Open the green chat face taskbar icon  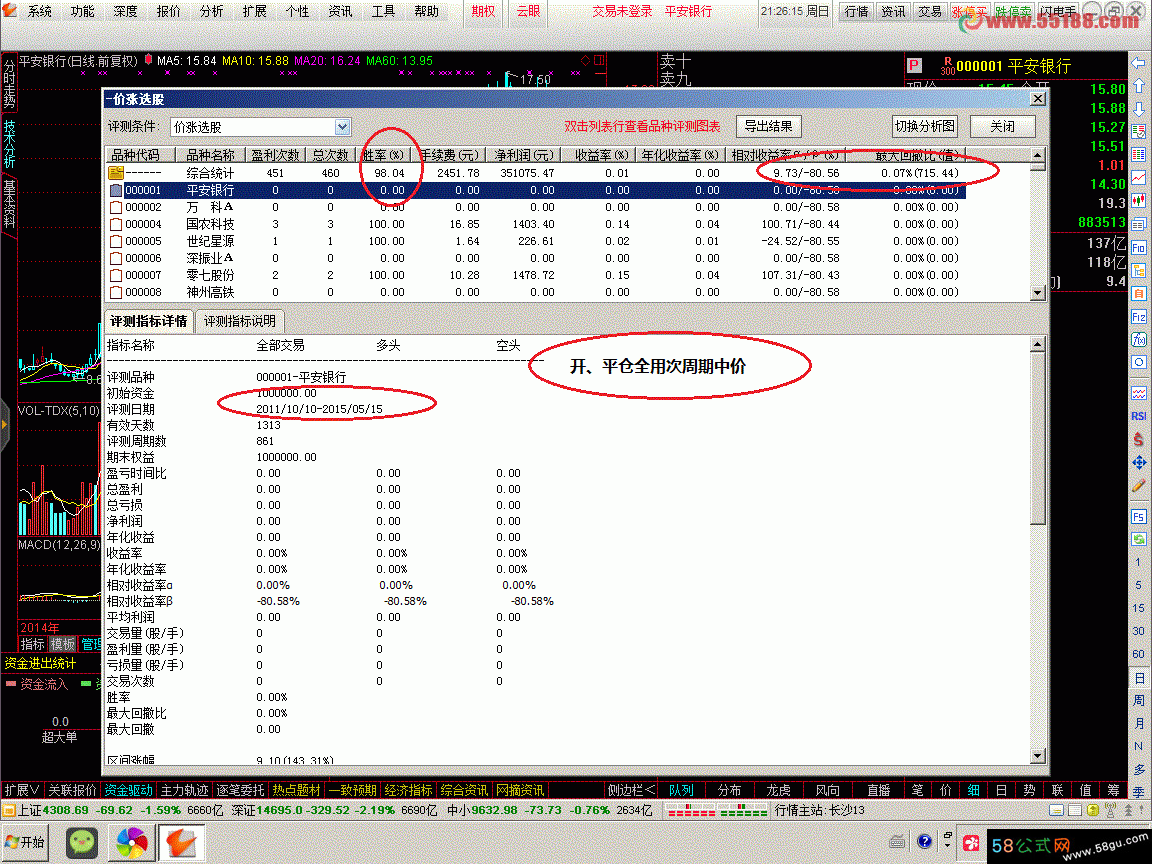coord(82,843)
